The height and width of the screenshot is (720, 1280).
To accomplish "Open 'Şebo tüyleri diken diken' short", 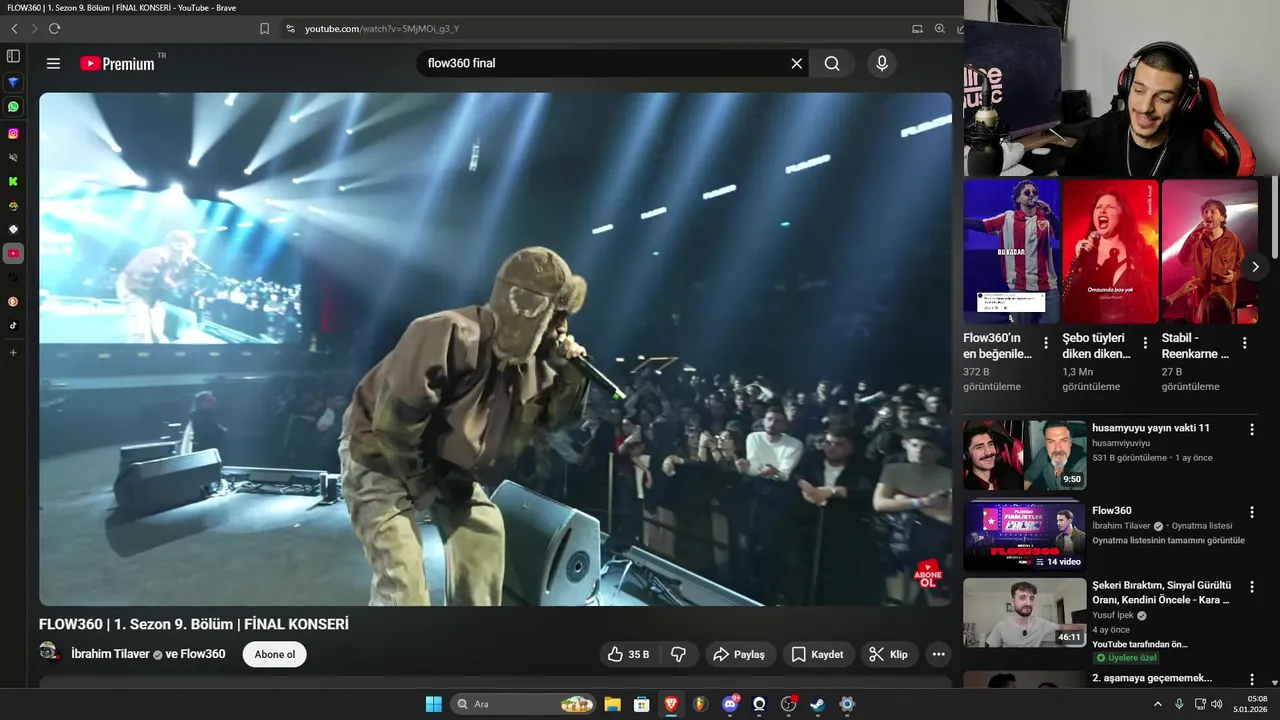I will pyautogui.click(x=1110, y=251).
